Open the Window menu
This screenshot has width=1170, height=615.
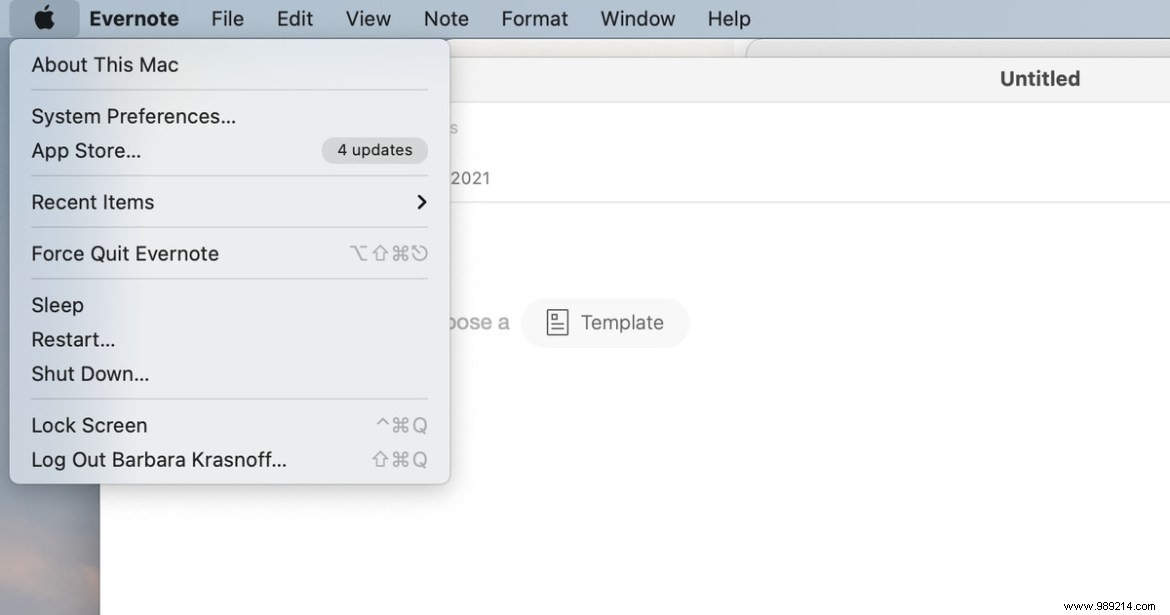pyautogui.click(x=637, y=18)
